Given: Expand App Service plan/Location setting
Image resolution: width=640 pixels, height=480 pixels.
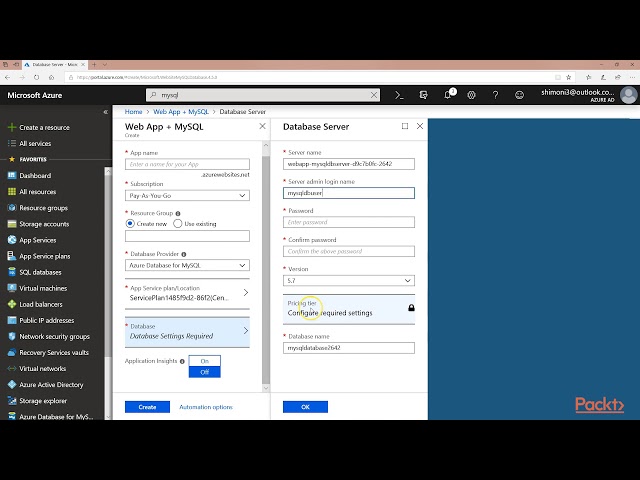Looking at the screenshot, I should click(x=187, y=293).
